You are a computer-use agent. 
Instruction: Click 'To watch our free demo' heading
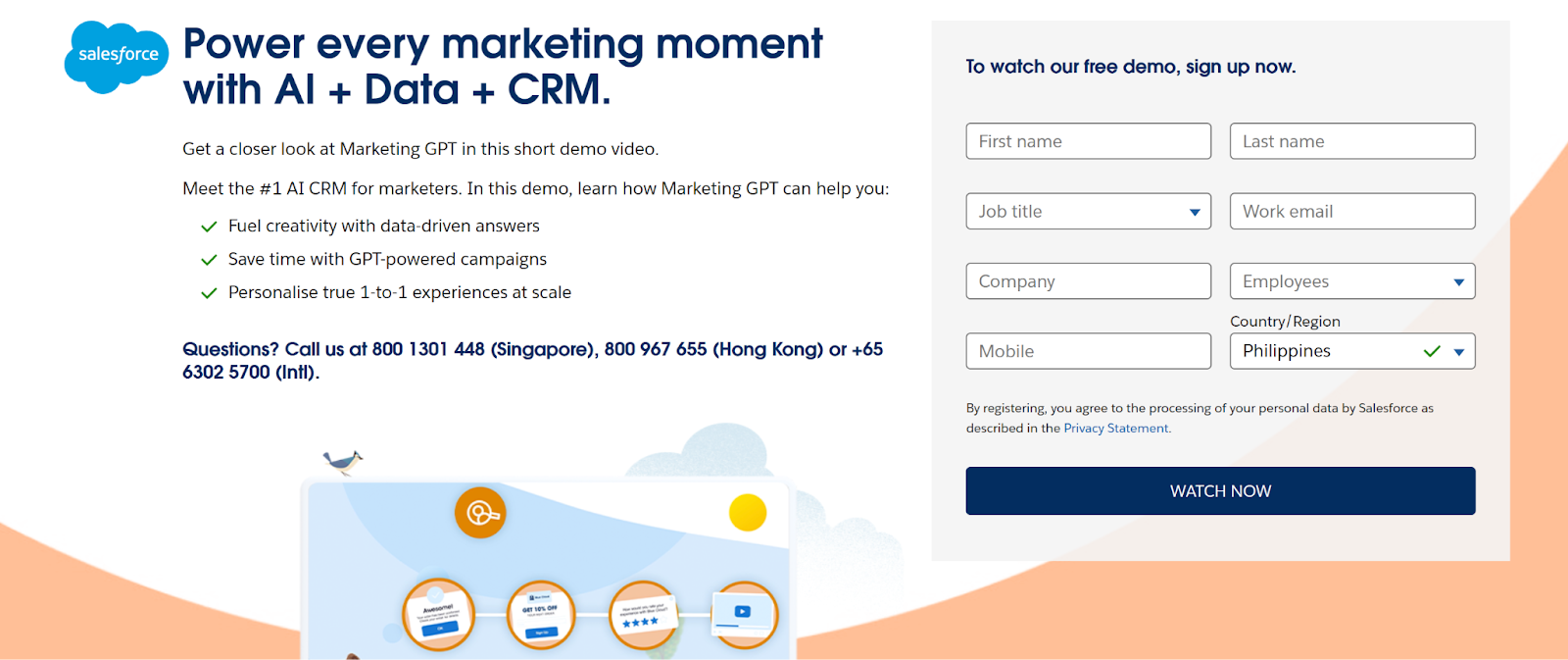tap(1131, 67)
